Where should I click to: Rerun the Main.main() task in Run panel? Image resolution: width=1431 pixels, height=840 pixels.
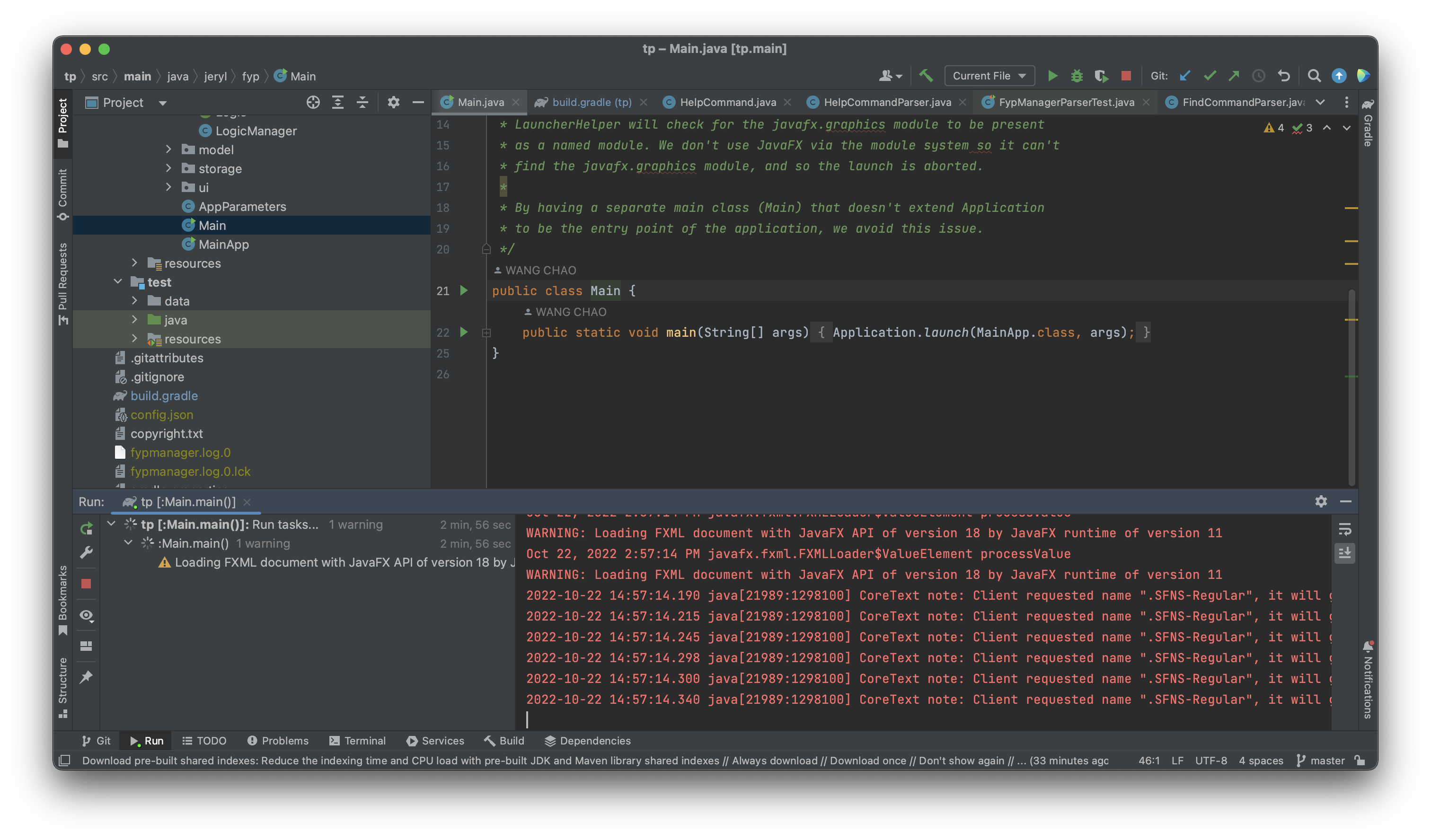[x=86, y=528]
